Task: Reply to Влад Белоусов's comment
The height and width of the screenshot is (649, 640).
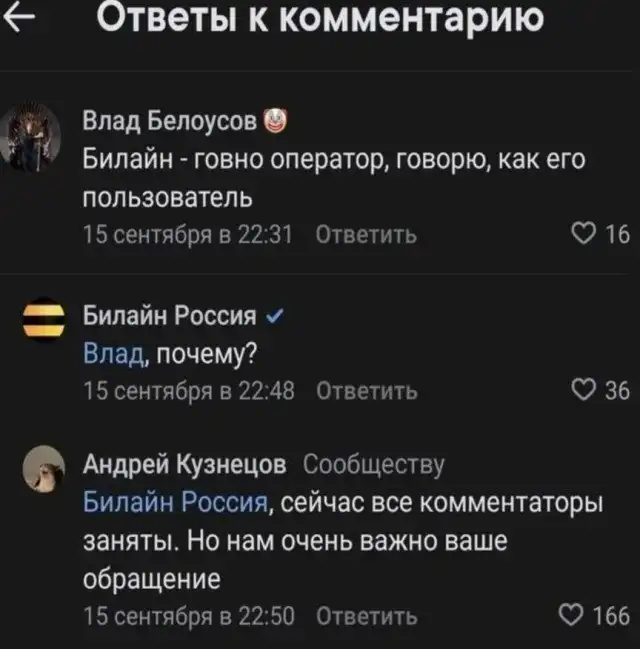Action: 366,235
